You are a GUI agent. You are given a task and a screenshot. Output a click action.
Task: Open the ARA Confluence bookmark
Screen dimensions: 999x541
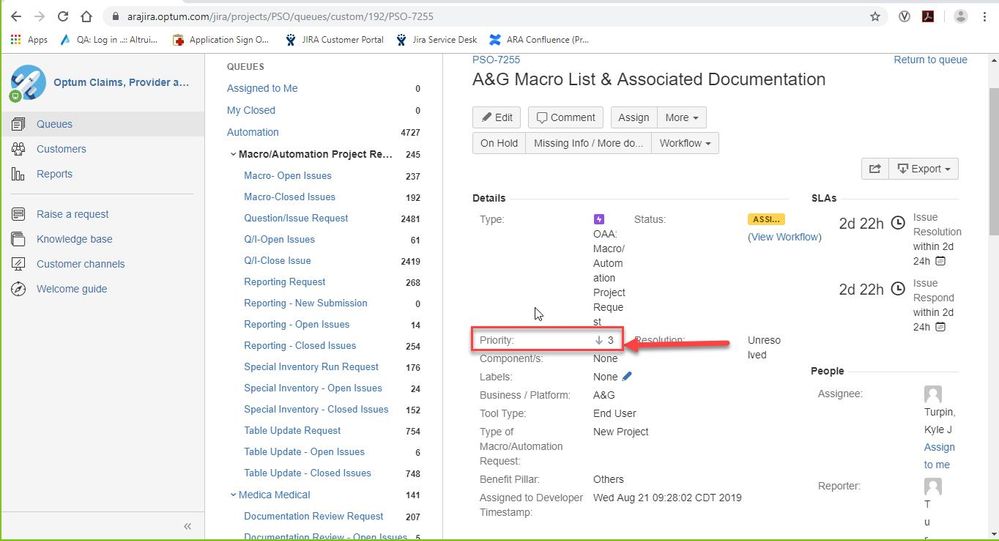tap(538, 40)
